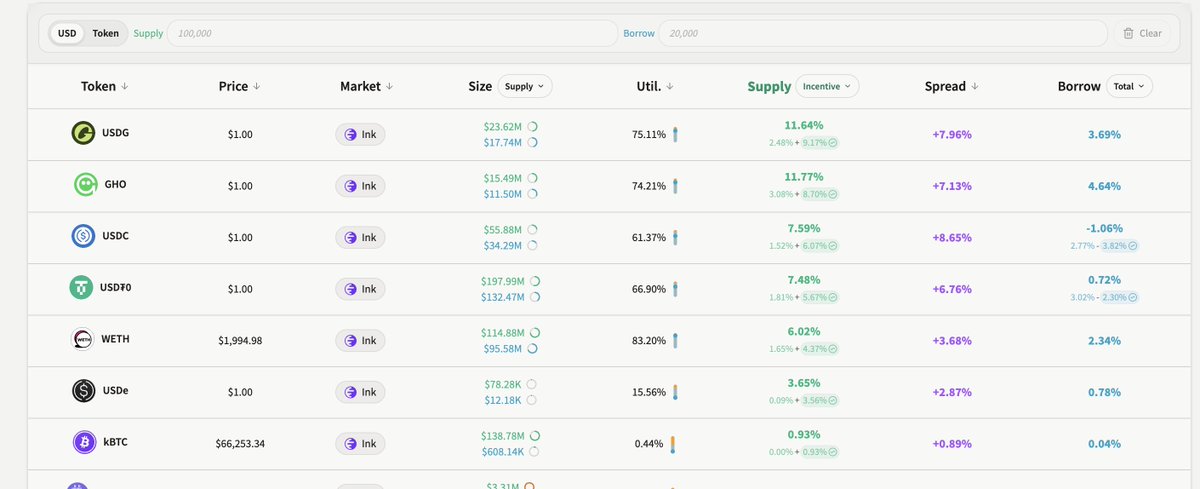Sort table by Price column

click(239, 86)
